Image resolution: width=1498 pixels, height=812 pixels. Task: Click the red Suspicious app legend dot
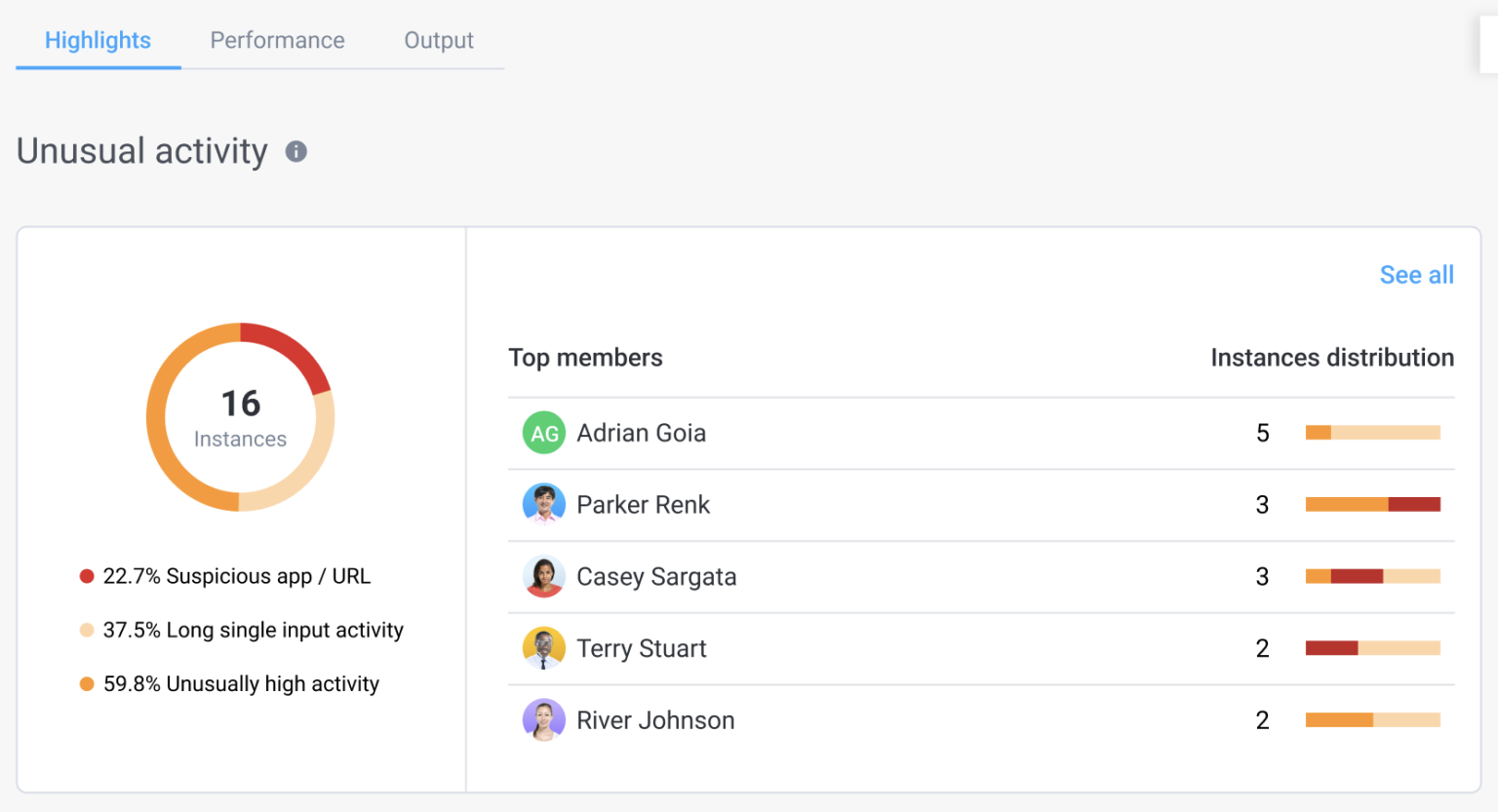(x=87, y=576)
